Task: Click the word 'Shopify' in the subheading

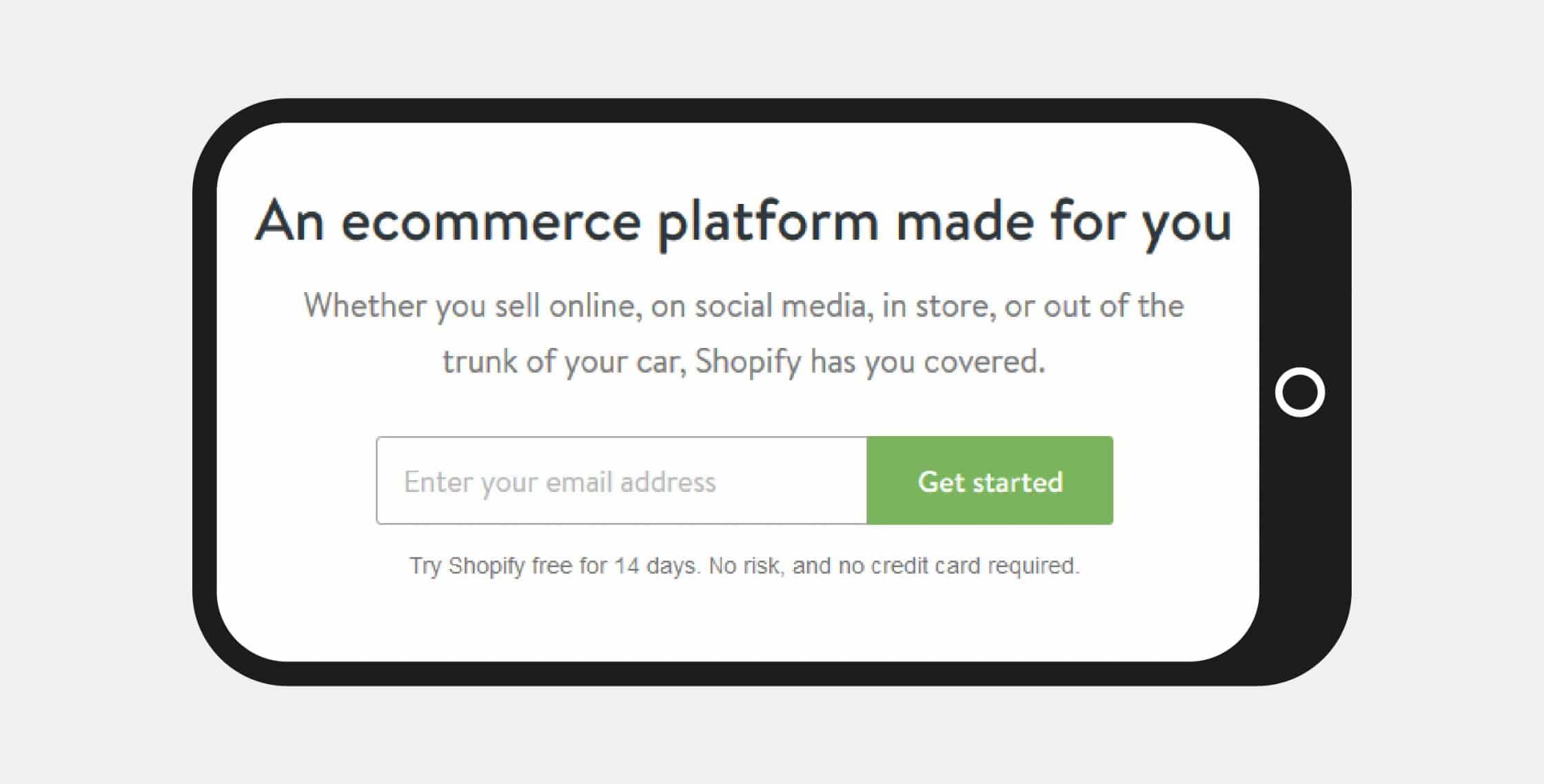Action: pyautogui.click(x=748, y=362)
